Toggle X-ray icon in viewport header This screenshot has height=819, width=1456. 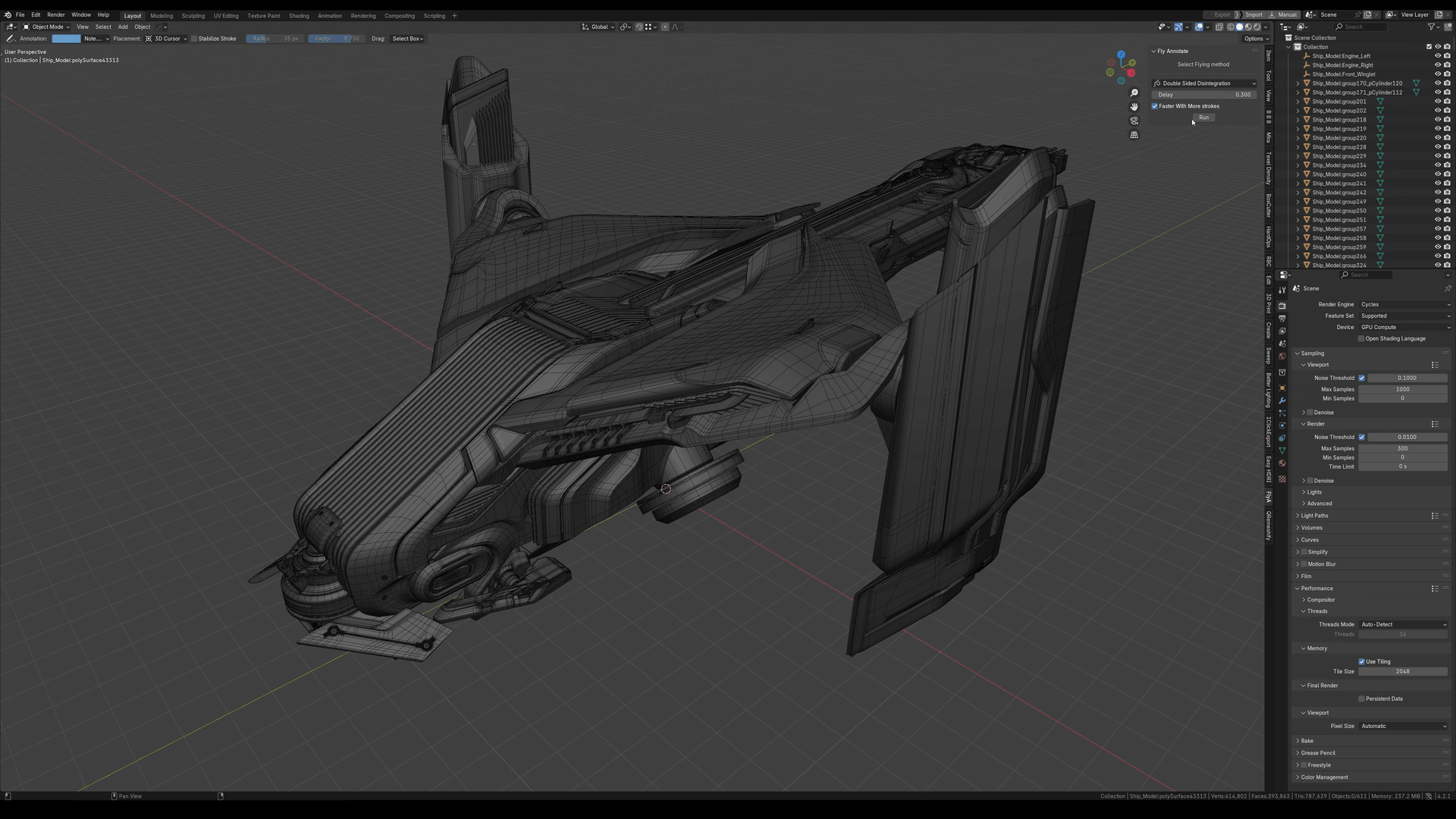pyautogui.click(x=1219, y=27)
